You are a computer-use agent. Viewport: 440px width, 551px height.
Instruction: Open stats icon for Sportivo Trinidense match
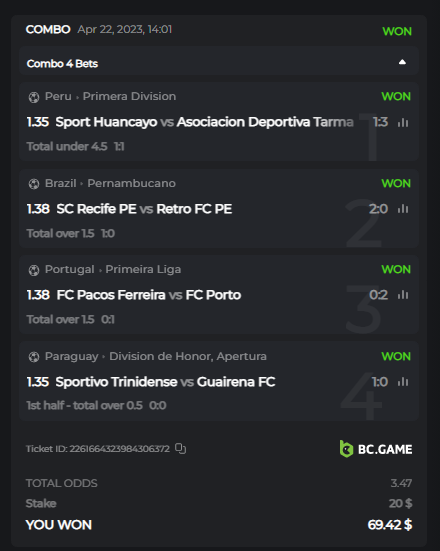[403, 382]
